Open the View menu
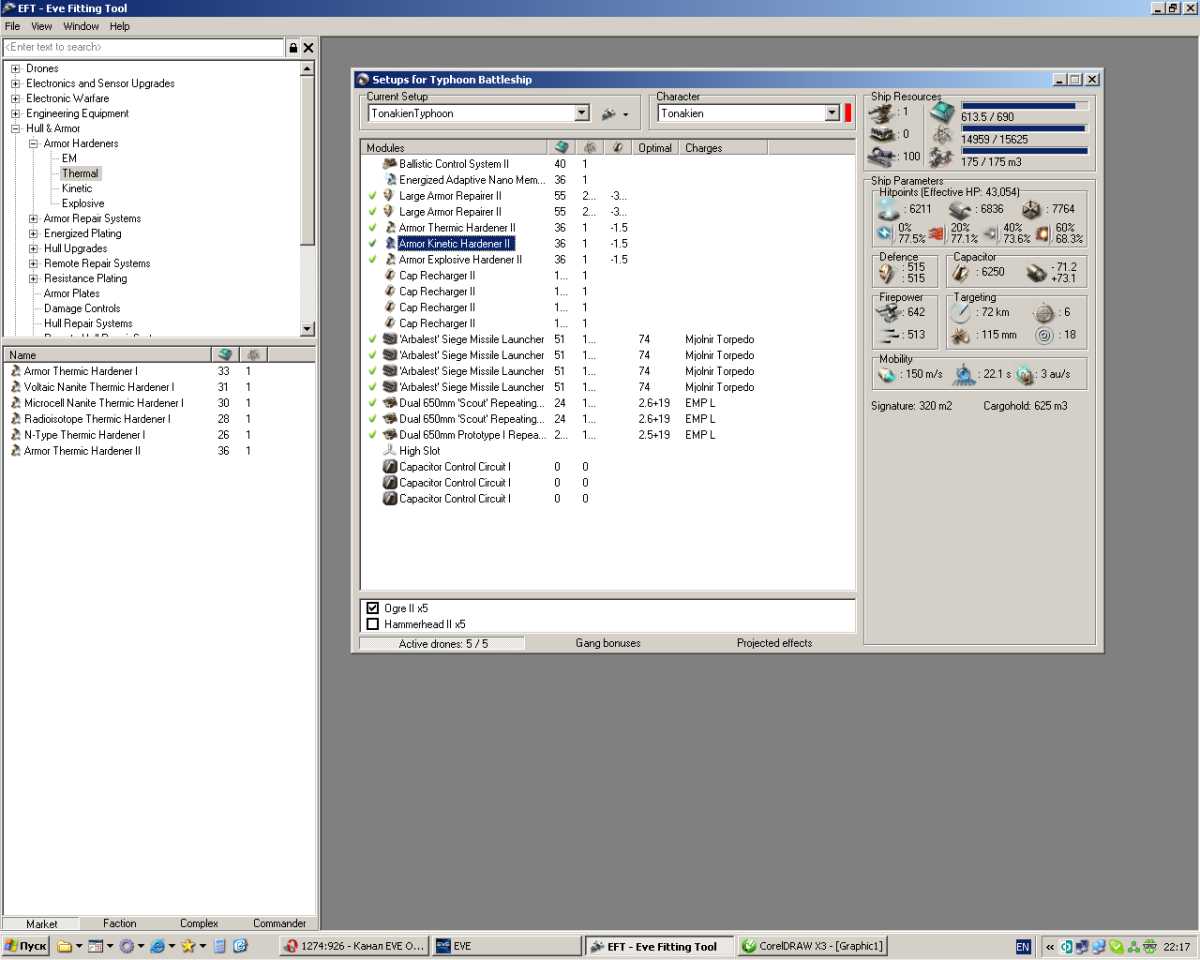 click(x=42, y=26)
